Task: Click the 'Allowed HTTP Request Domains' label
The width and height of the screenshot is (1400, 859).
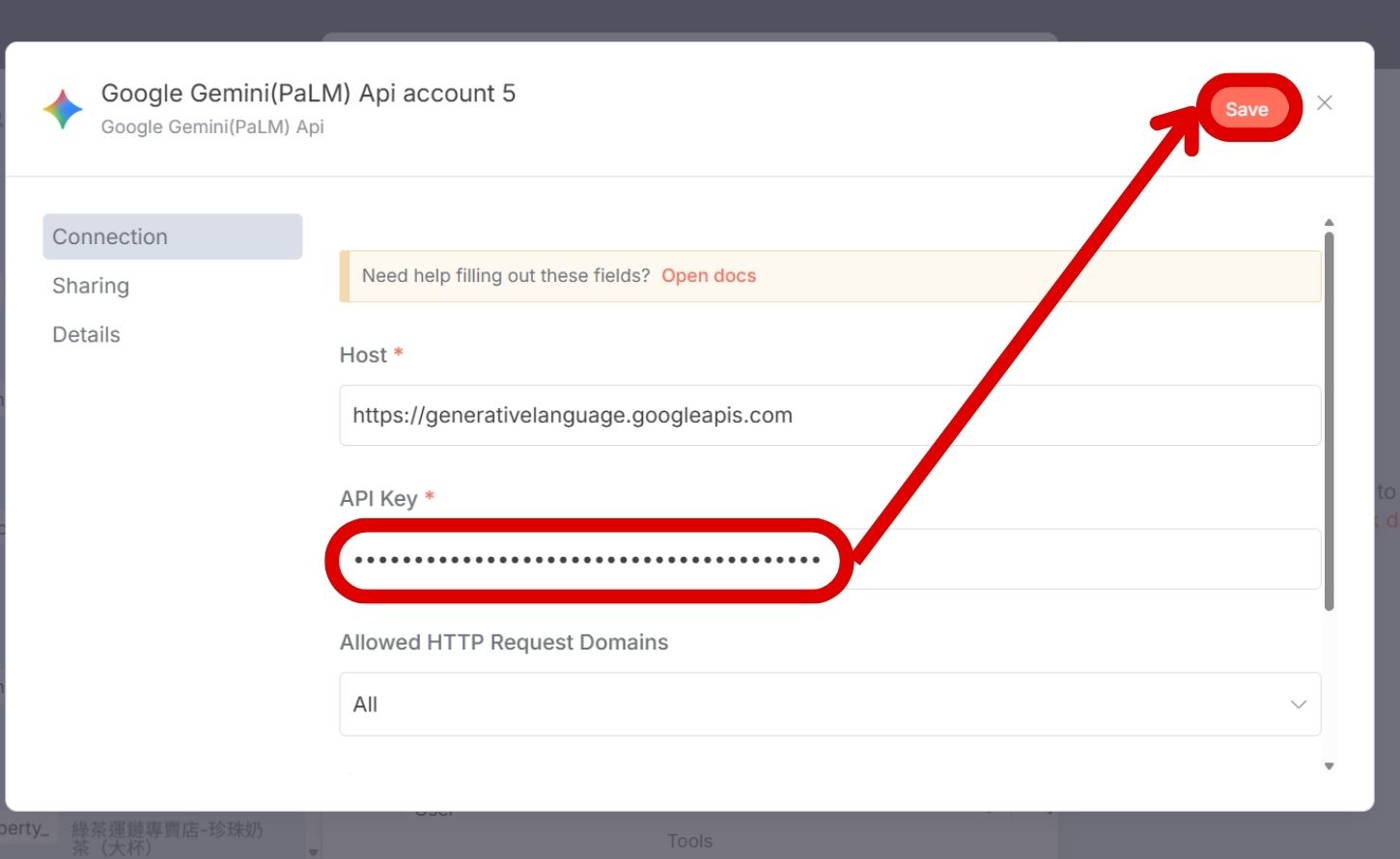Action: 503,643
